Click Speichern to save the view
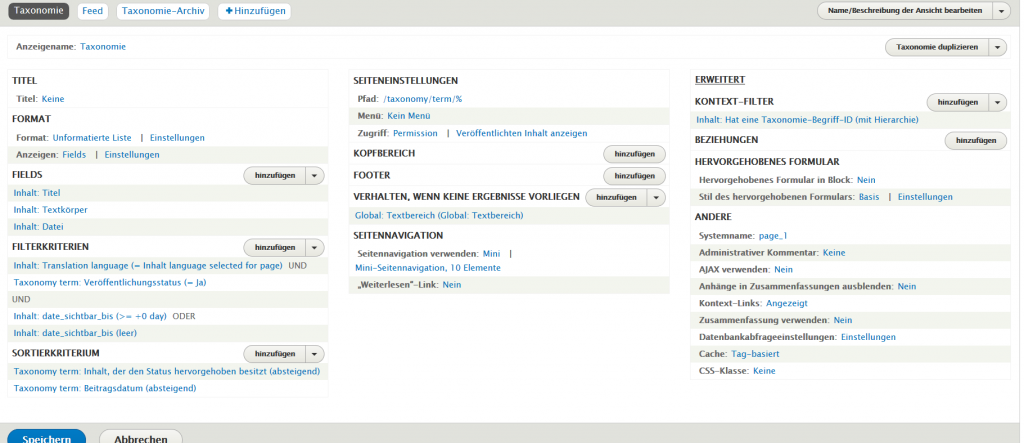Screen dimensions: 1024x443 (x=46, y=438)
